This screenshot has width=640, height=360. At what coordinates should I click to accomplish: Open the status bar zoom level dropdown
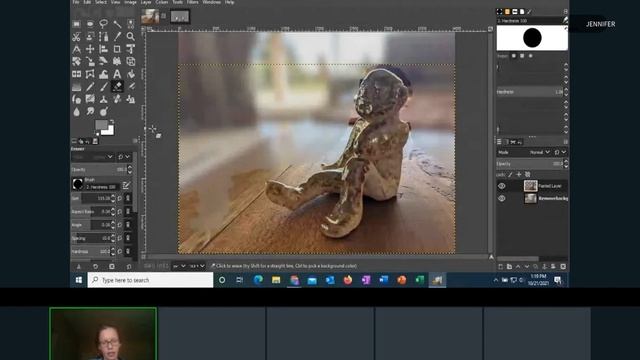pyautogui.click(x=197, y=266)
